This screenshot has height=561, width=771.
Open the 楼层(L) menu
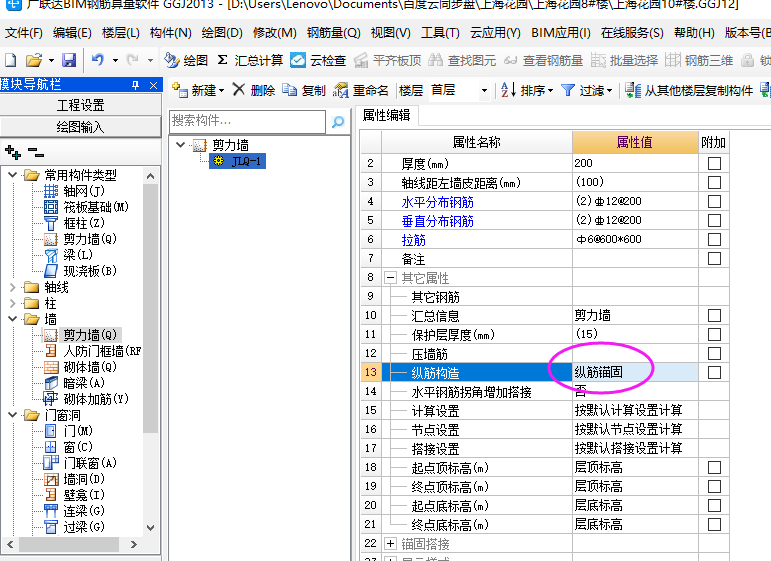pyautogui.click(x=120, y=33)
